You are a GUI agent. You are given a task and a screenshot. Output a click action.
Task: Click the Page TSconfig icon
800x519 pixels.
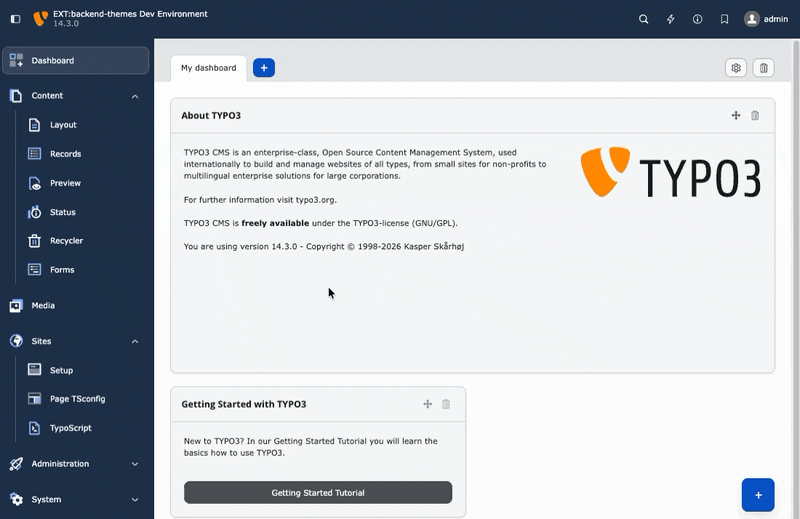click(34, 399)
